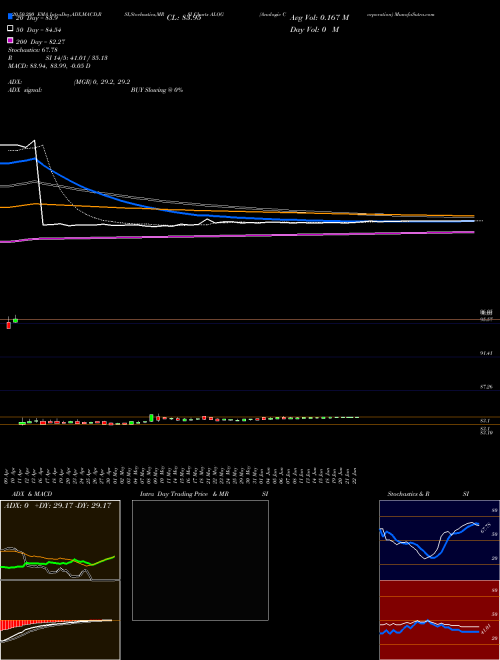The width and height of the screenshot is (500, 660).
Task: Select the '50 Day = 84.54' legend text
Action: pyautogui.click(x=40, y=30)
